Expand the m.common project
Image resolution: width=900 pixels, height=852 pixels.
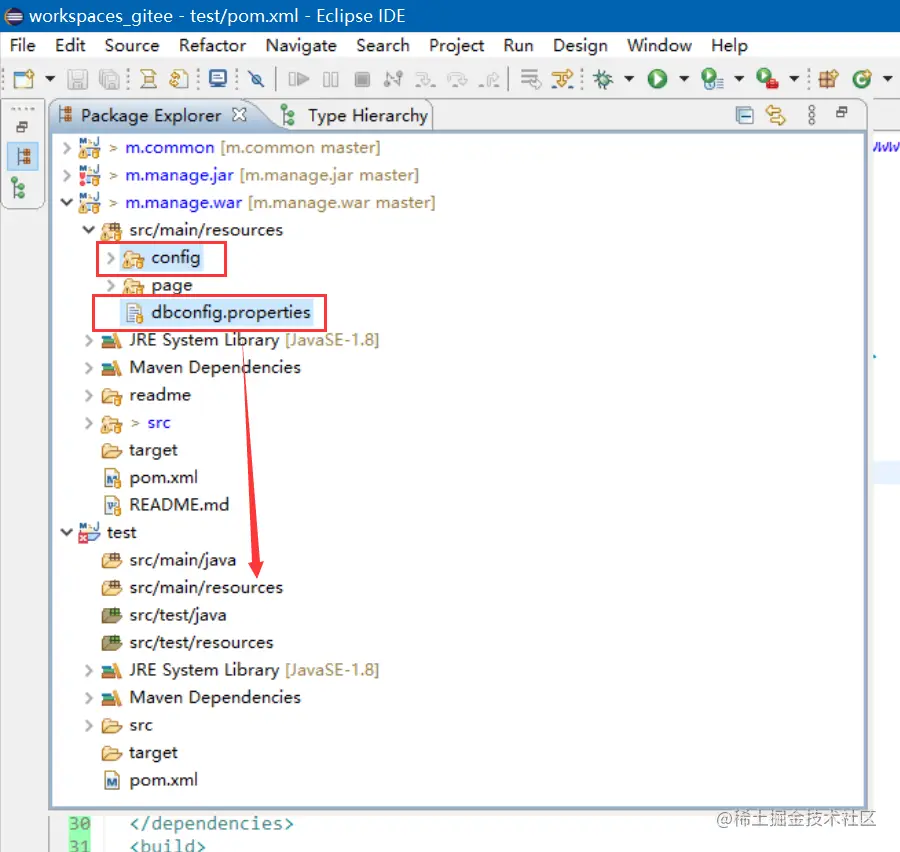(67, 148)
